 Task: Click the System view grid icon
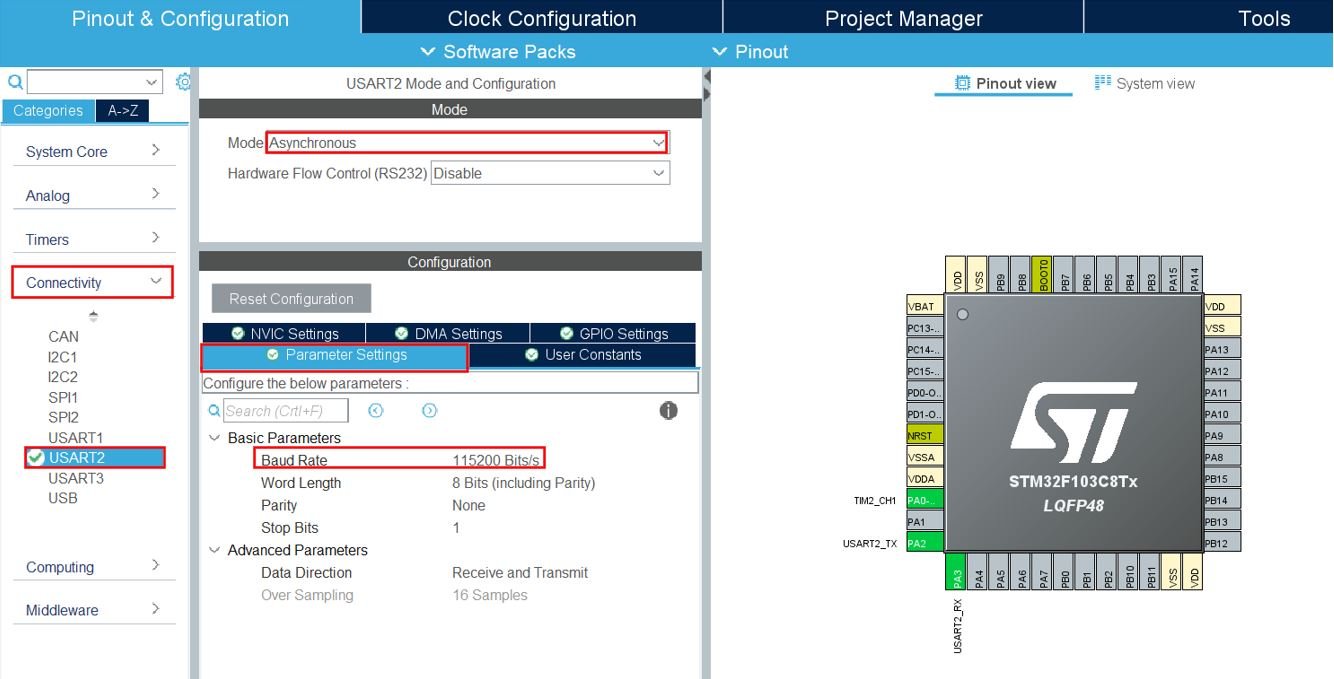click(1102, 83)
